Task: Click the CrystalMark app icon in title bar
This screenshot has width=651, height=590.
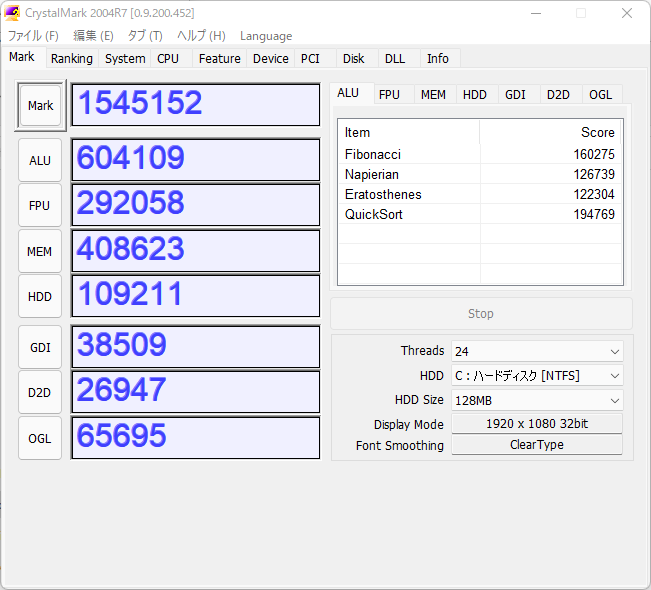Action: pos(12,13)
